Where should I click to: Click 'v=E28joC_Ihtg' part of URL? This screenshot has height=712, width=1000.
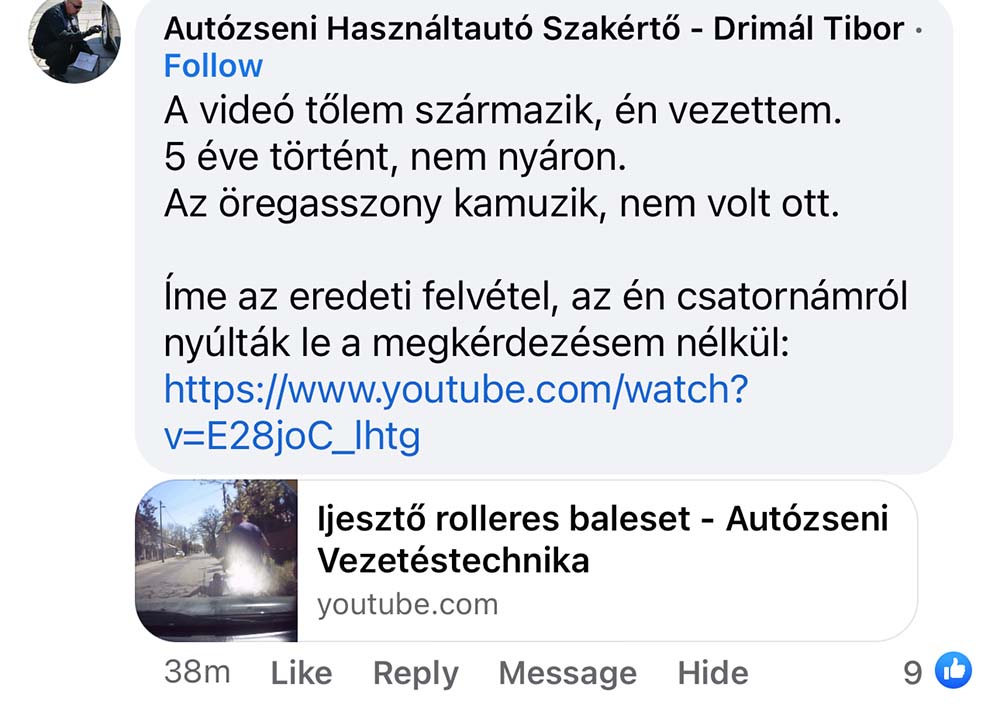[x=292, y=437]
